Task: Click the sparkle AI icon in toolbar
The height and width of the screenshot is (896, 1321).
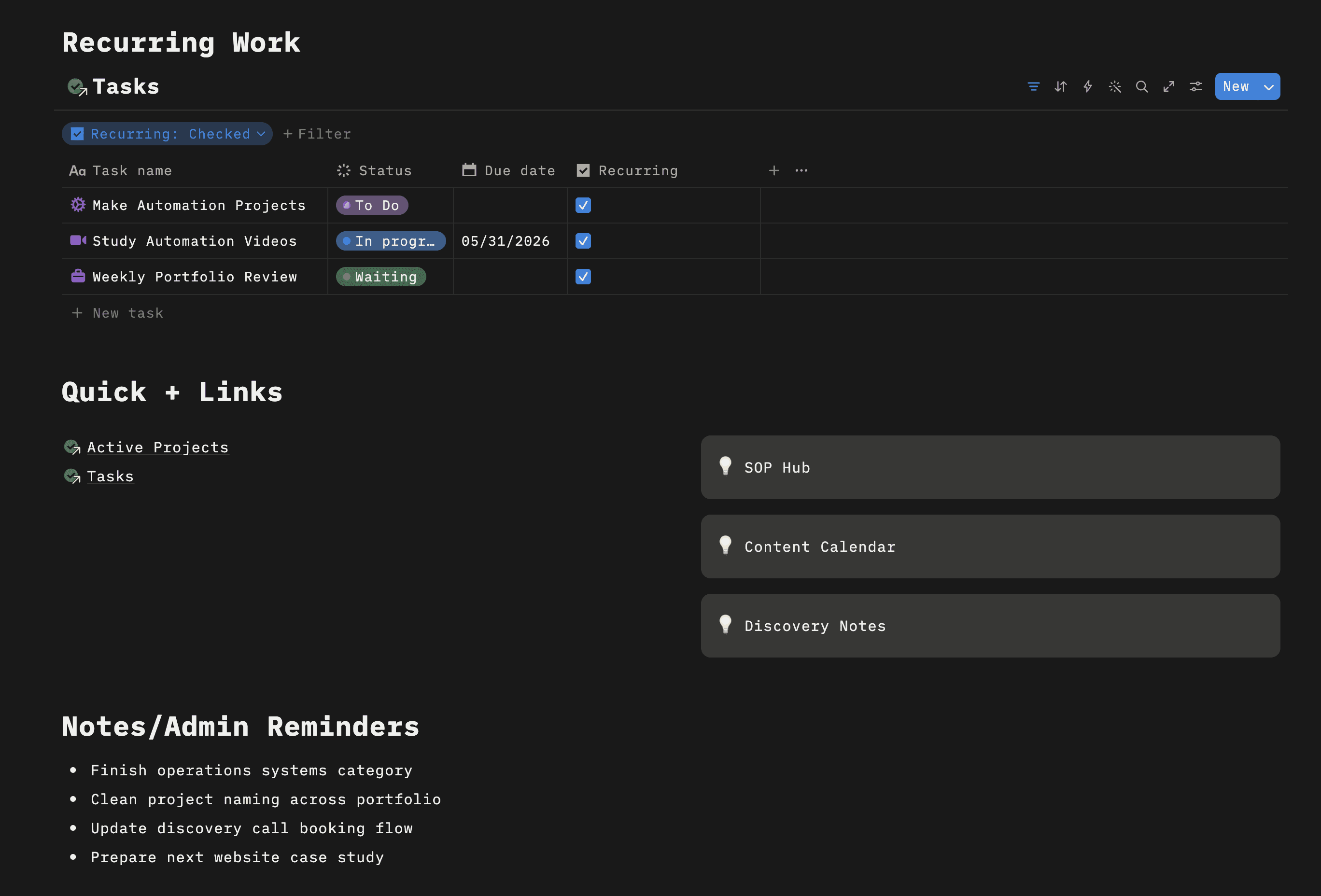Action: click(1115, 86)
